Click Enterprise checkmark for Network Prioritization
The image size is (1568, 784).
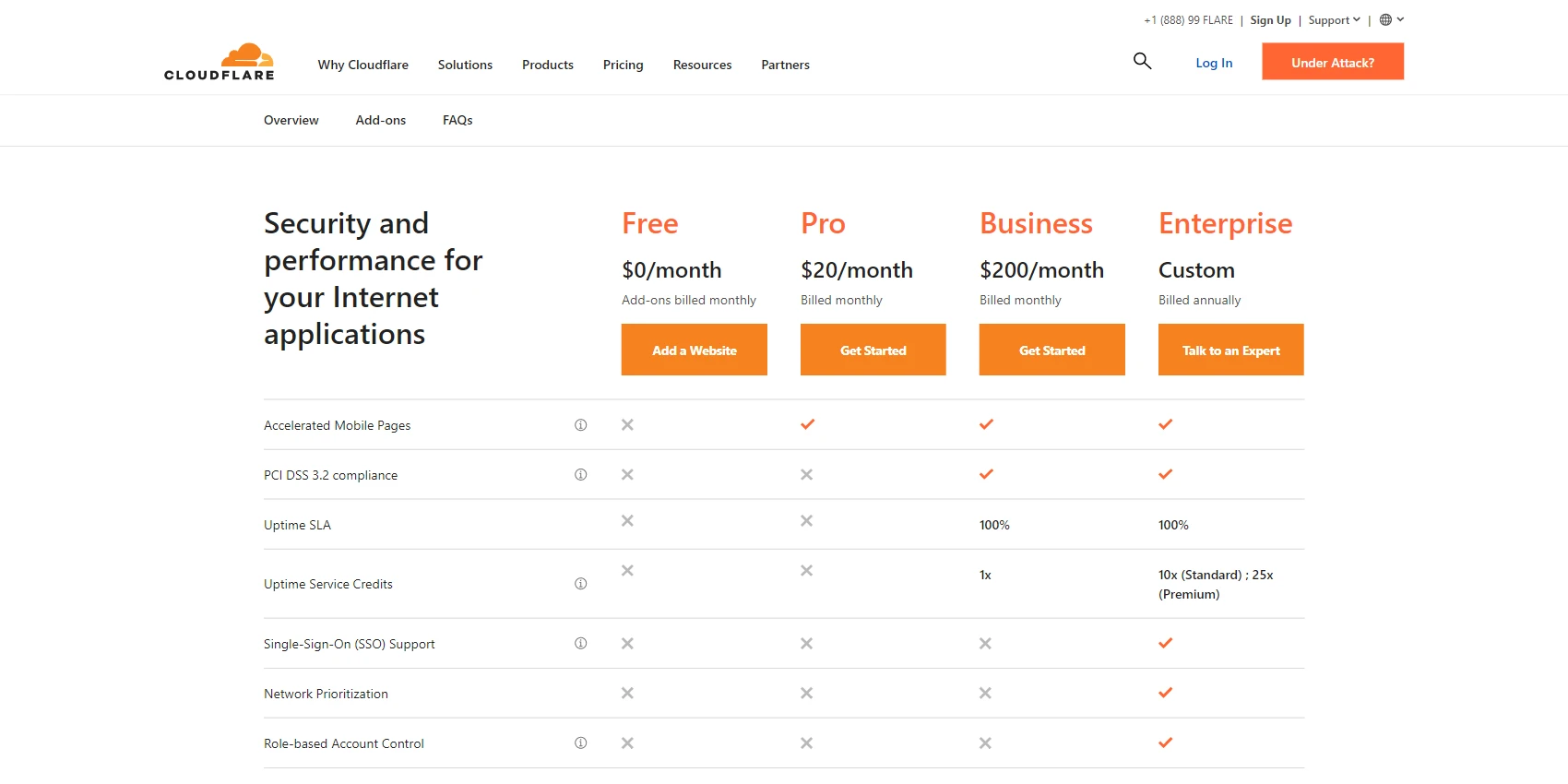[1165, 693]
